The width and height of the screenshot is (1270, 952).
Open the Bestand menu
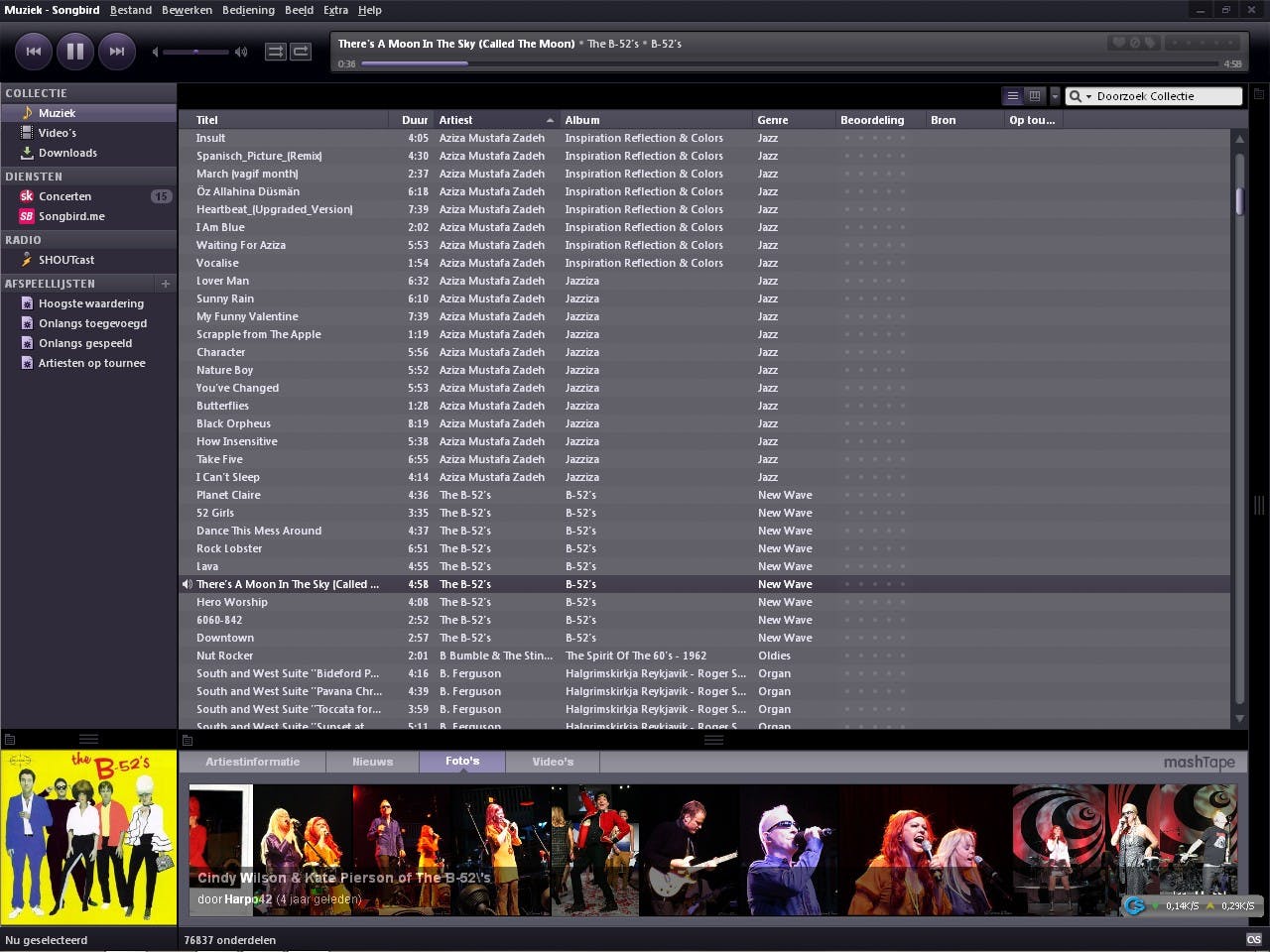pos(131,10)
